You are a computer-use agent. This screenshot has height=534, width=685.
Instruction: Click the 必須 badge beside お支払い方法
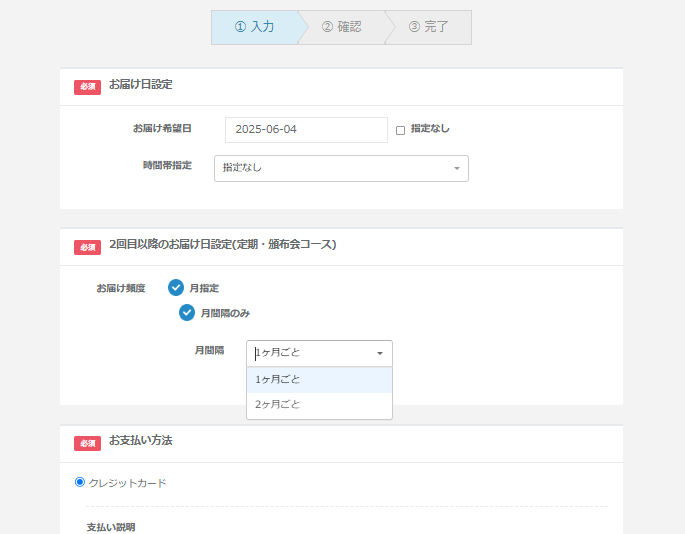87,443
